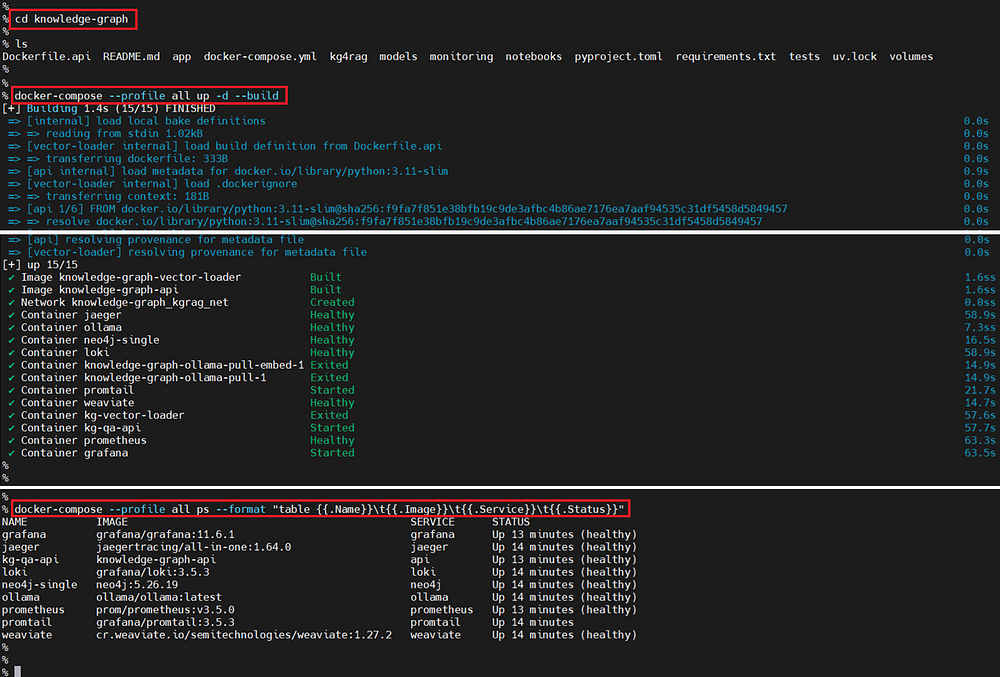Image resolution: width=1000 pixels, height=677 pixels.
Task: Click the 'docker-compose --profile all up -d --build' command
Action: tap(147, 96)
